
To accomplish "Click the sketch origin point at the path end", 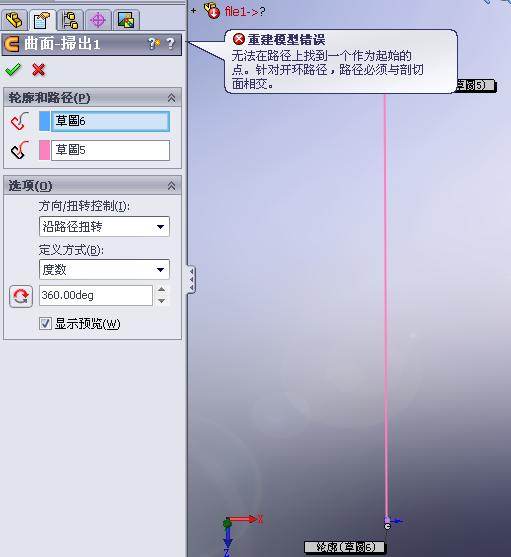I will coord(387,526).
